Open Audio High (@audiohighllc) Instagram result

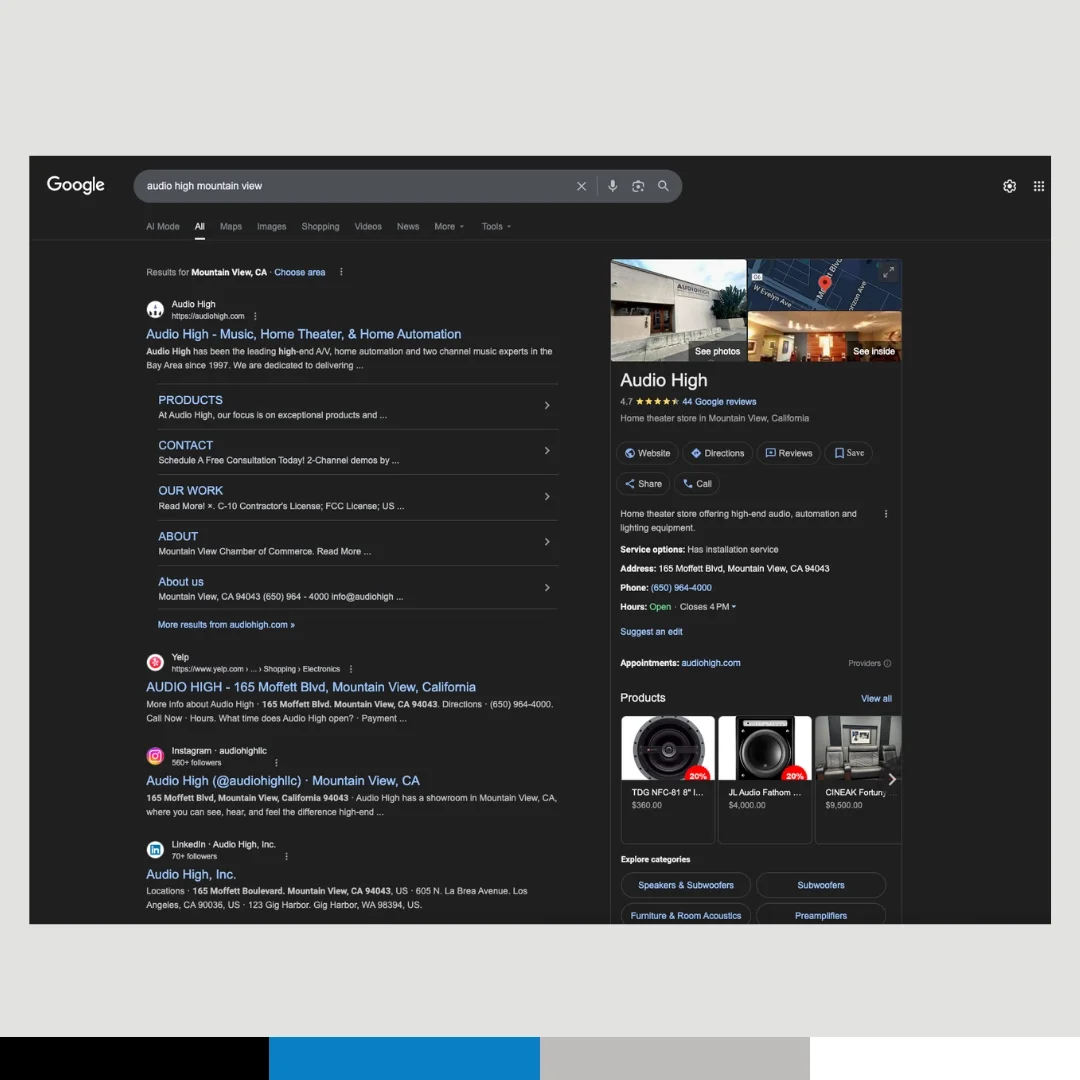pyautogui.click(x=282, y=780)
